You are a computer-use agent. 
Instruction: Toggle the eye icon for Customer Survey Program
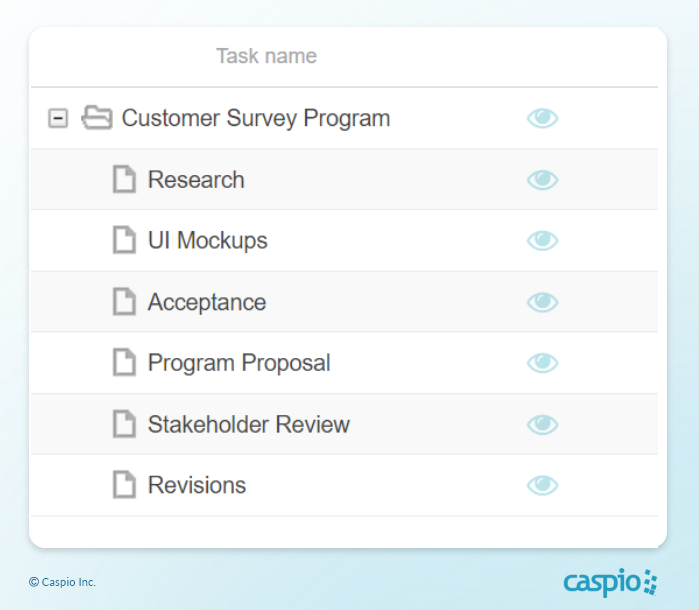coord(542,119)
